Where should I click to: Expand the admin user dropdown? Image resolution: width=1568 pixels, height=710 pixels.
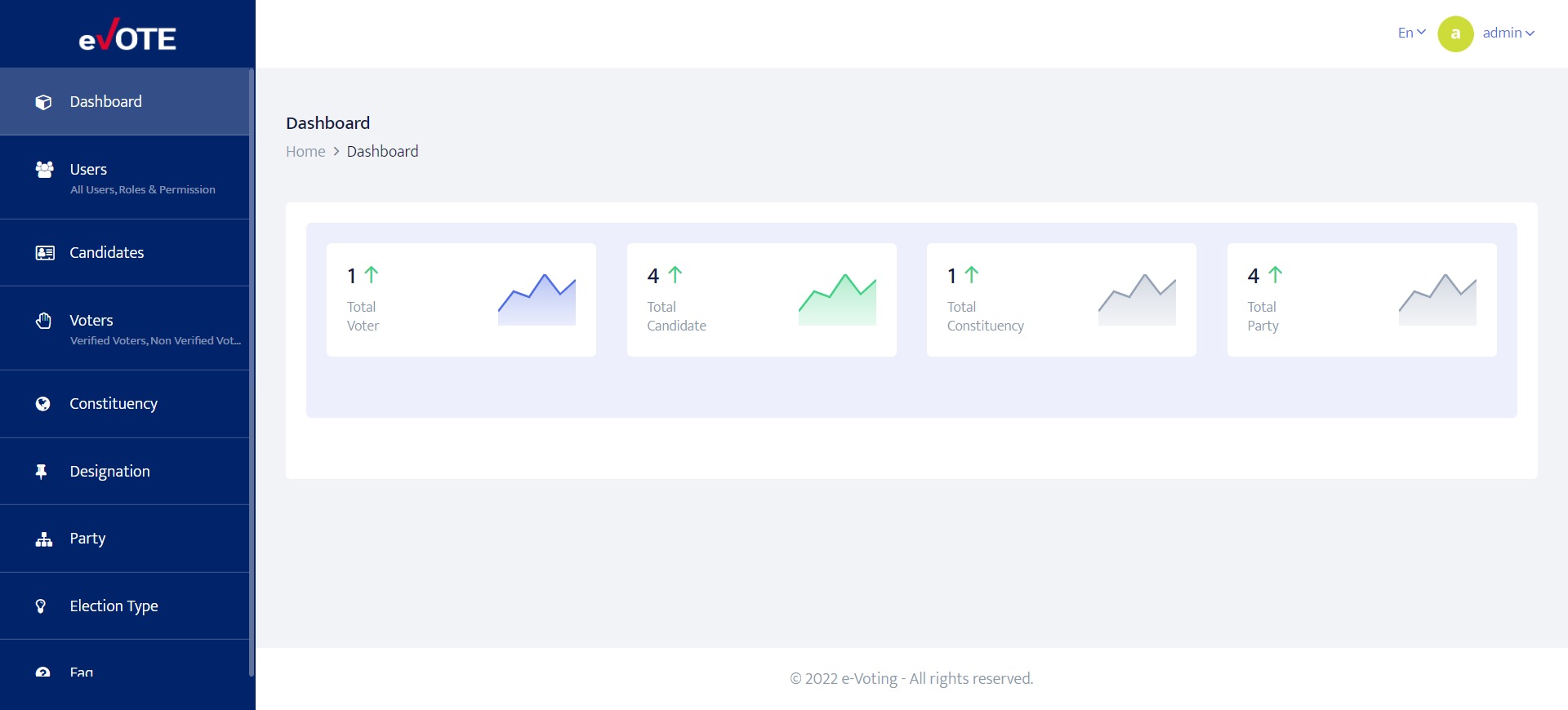click(1508, 33)
